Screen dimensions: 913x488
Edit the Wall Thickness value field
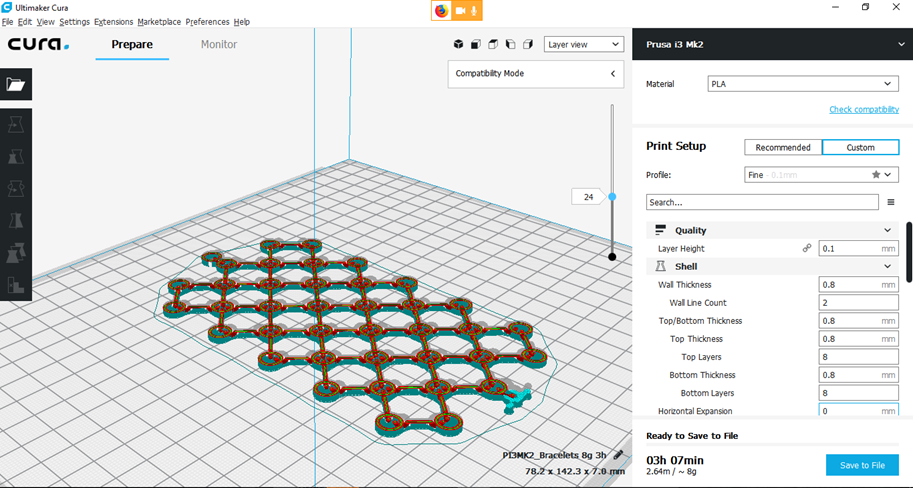click(x=858, y=285)
